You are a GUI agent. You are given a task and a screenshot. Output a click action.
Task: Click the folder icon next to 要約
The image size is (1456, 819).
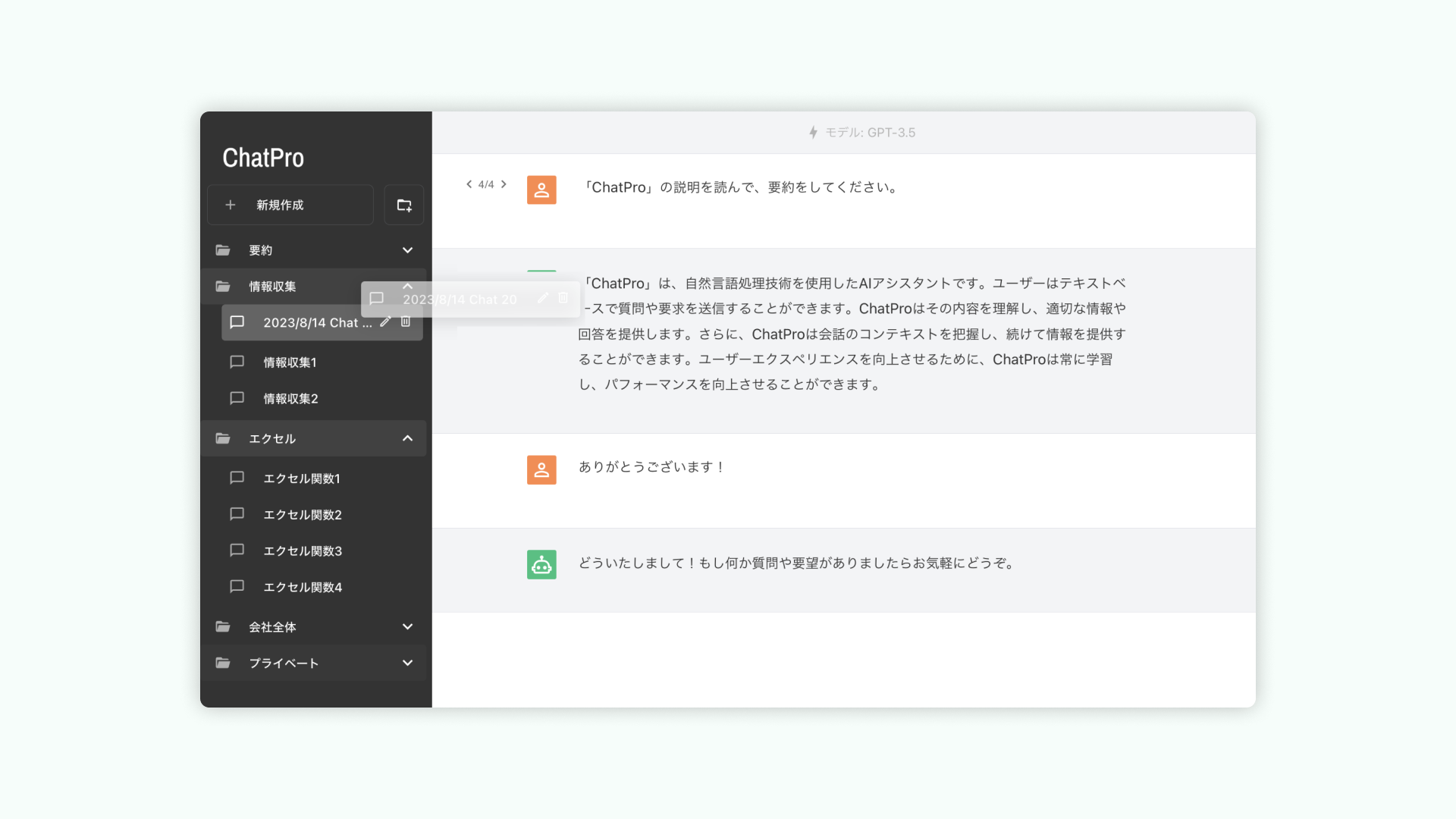tap(223, 250)
